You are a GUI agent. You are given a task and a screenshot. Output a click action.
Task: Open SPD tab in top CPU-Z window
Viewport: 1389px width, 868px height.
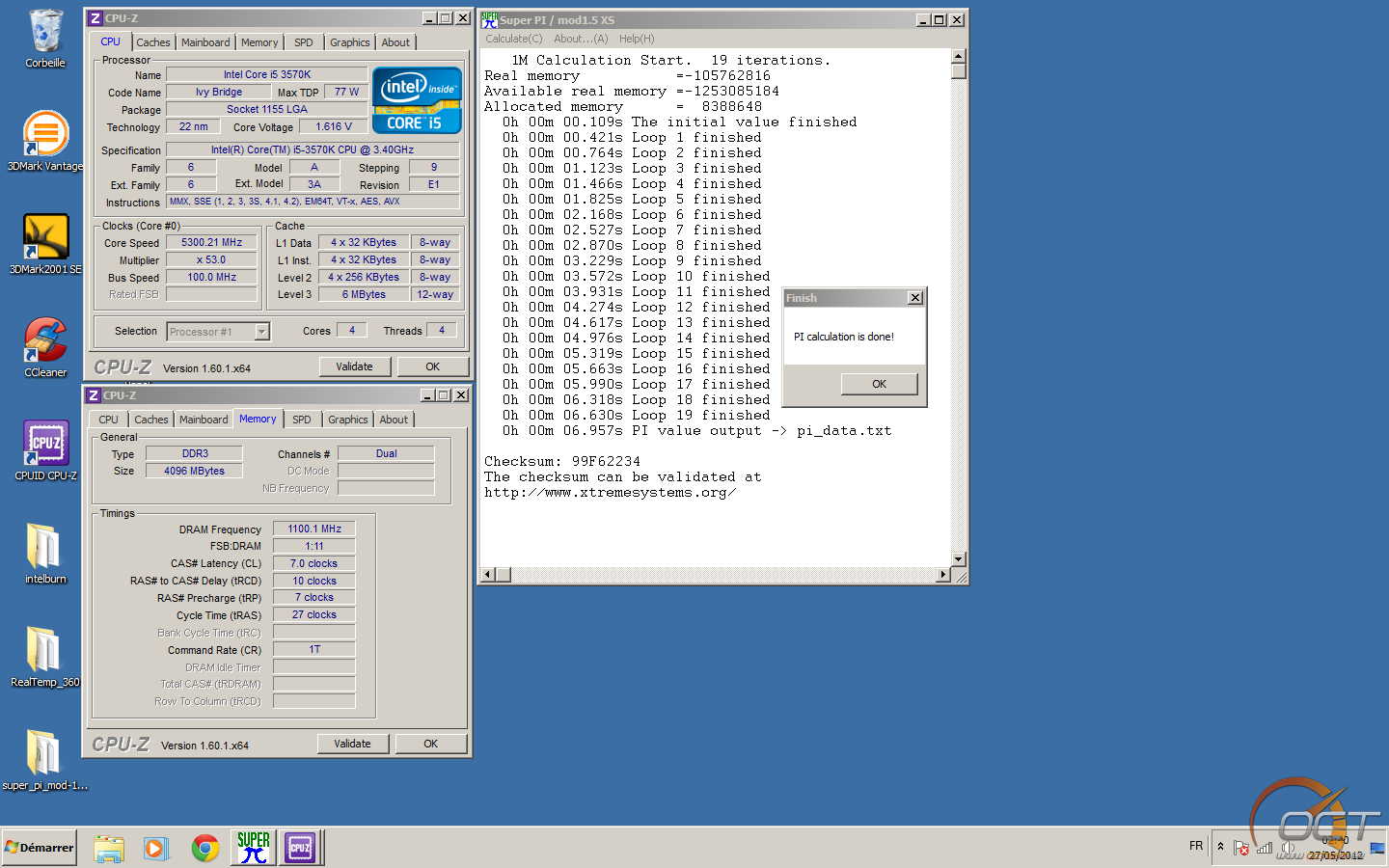(x=304, y=42)
